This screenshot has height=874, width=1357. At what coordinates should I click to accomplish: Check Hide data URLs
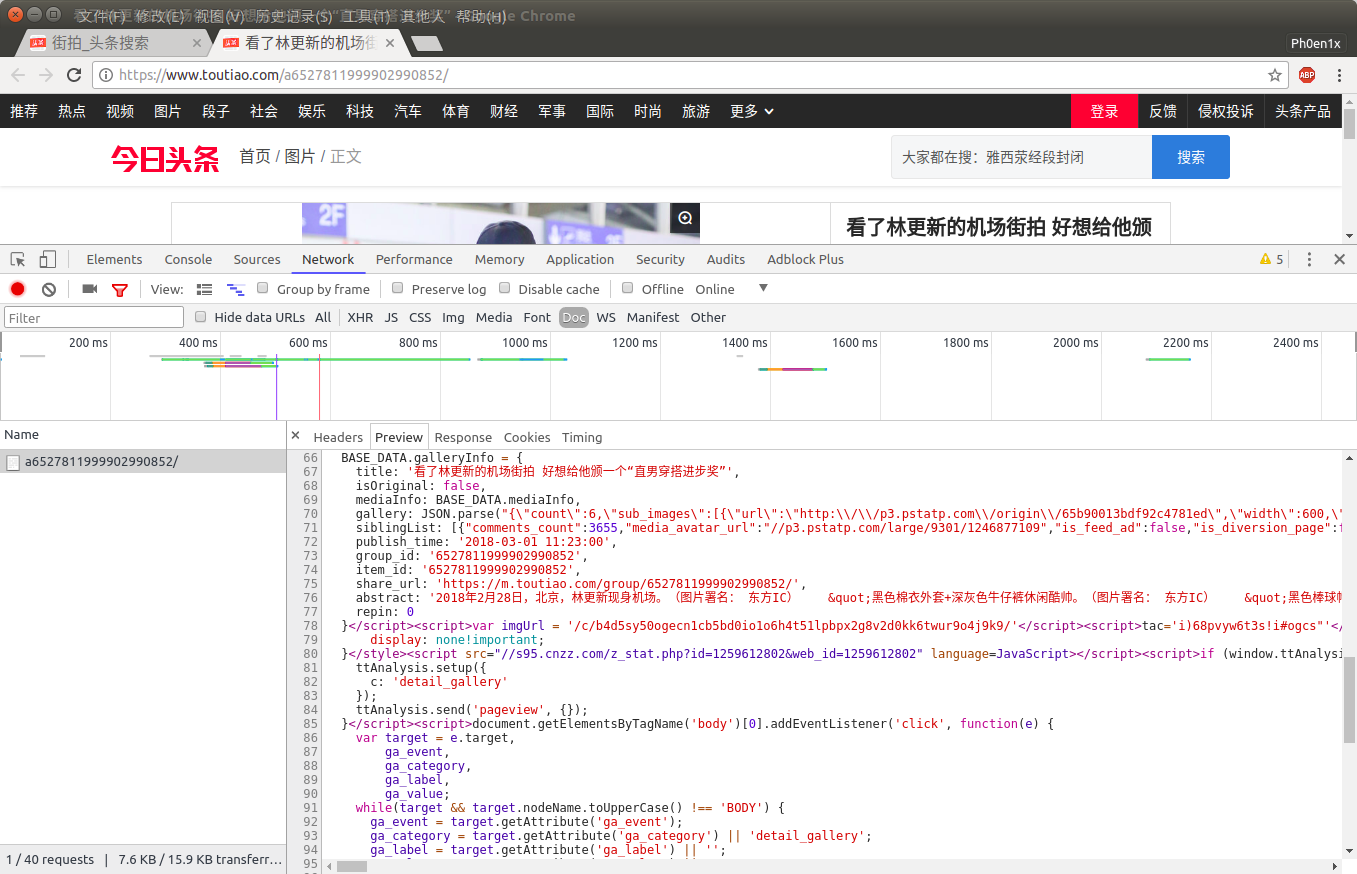click(200, 316)
